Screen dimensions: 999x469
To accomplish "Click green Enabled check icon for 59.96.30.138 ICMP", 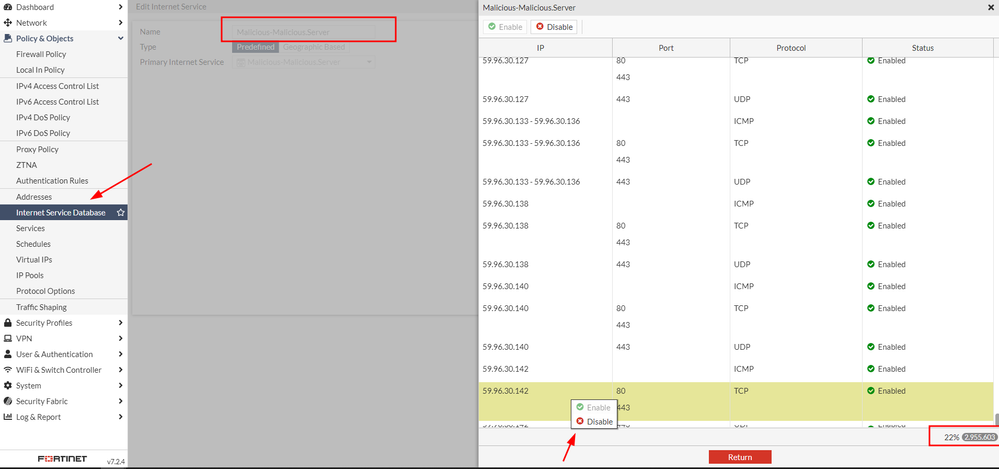I will pos(871,204).
